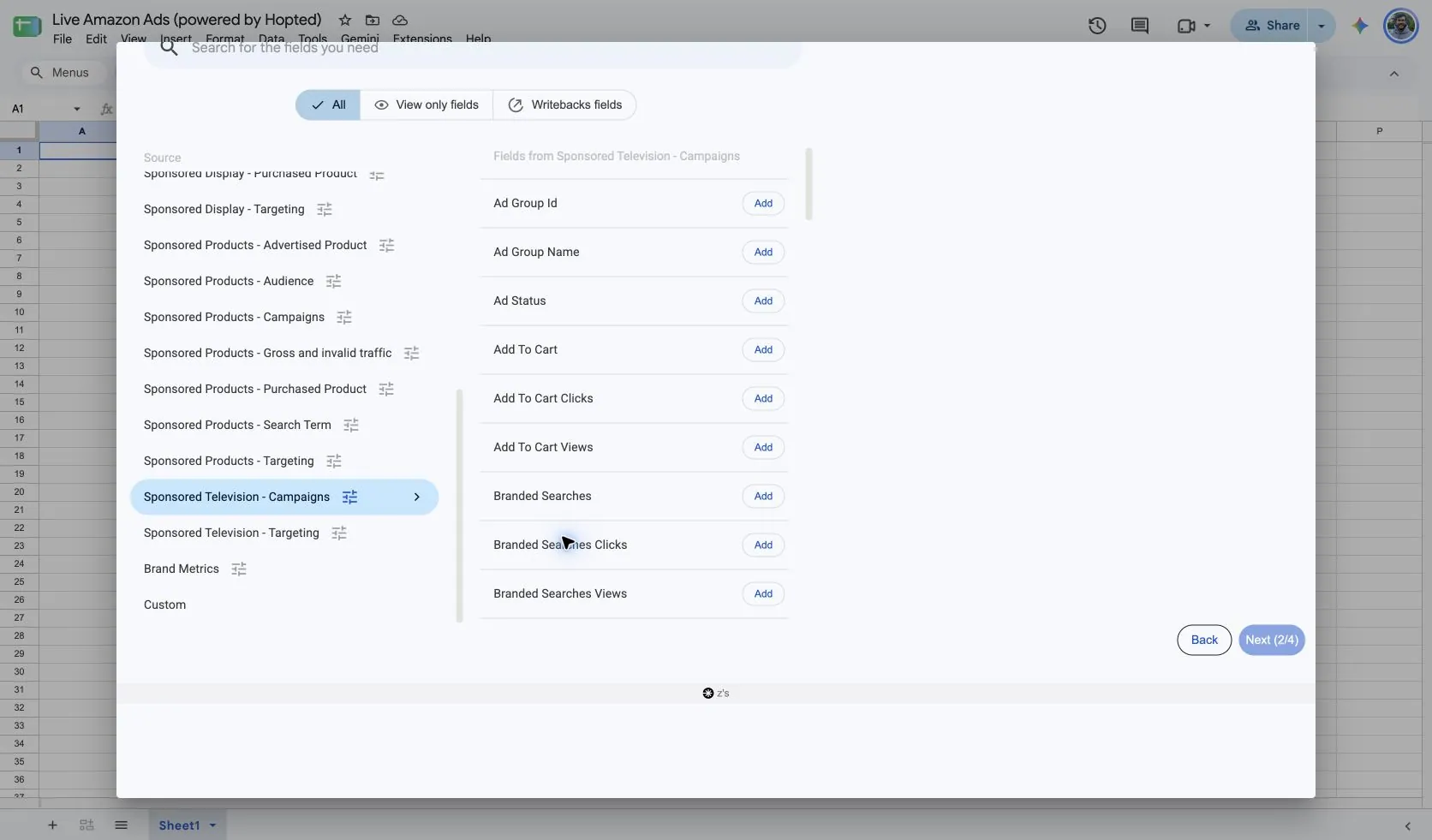Click tune icon for Sponsored Products - Targeting
1432x840 pixels.
click(334, 461)
